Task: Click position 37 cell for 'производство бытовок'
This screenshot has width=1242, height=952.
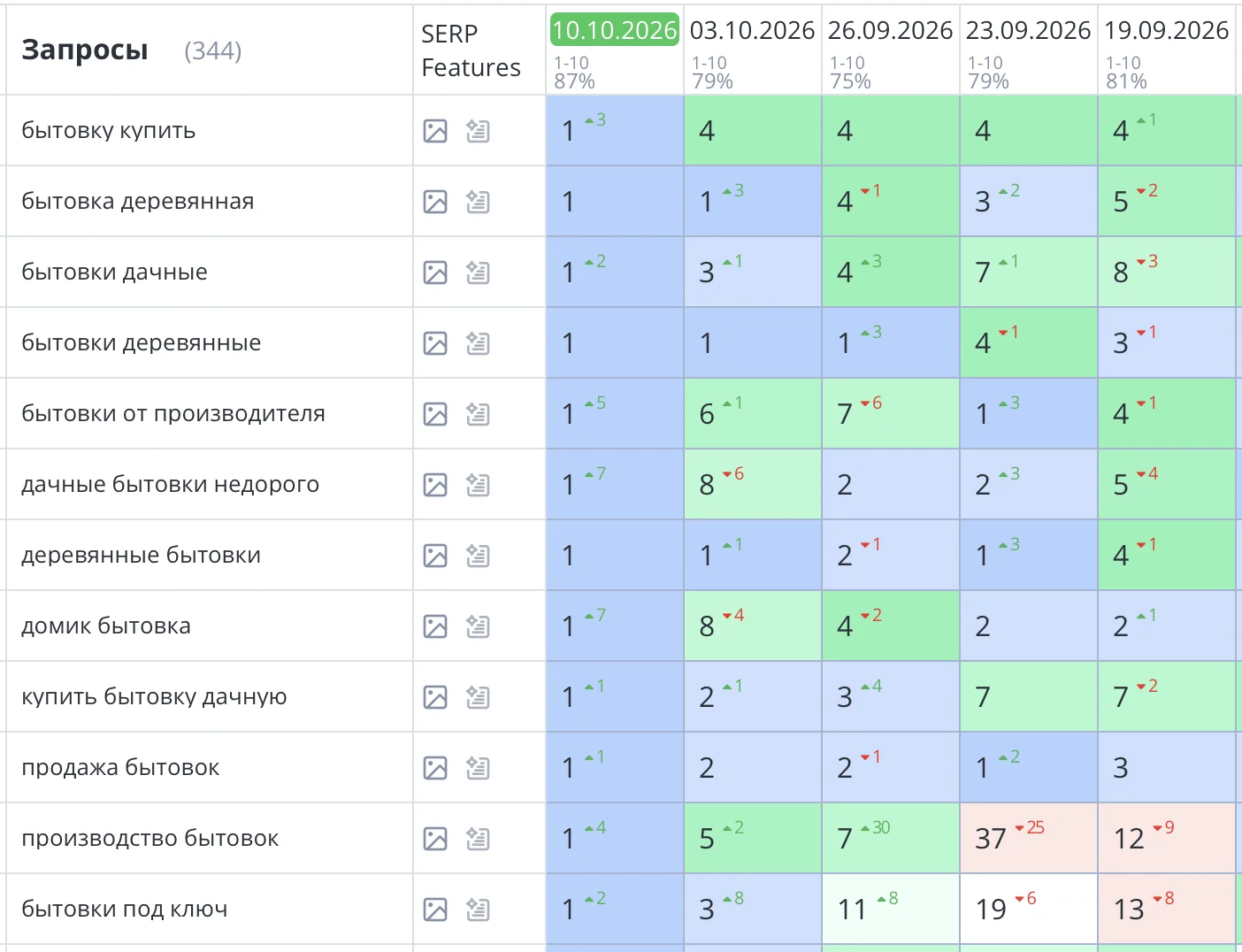Action: tap(1029, 838)
